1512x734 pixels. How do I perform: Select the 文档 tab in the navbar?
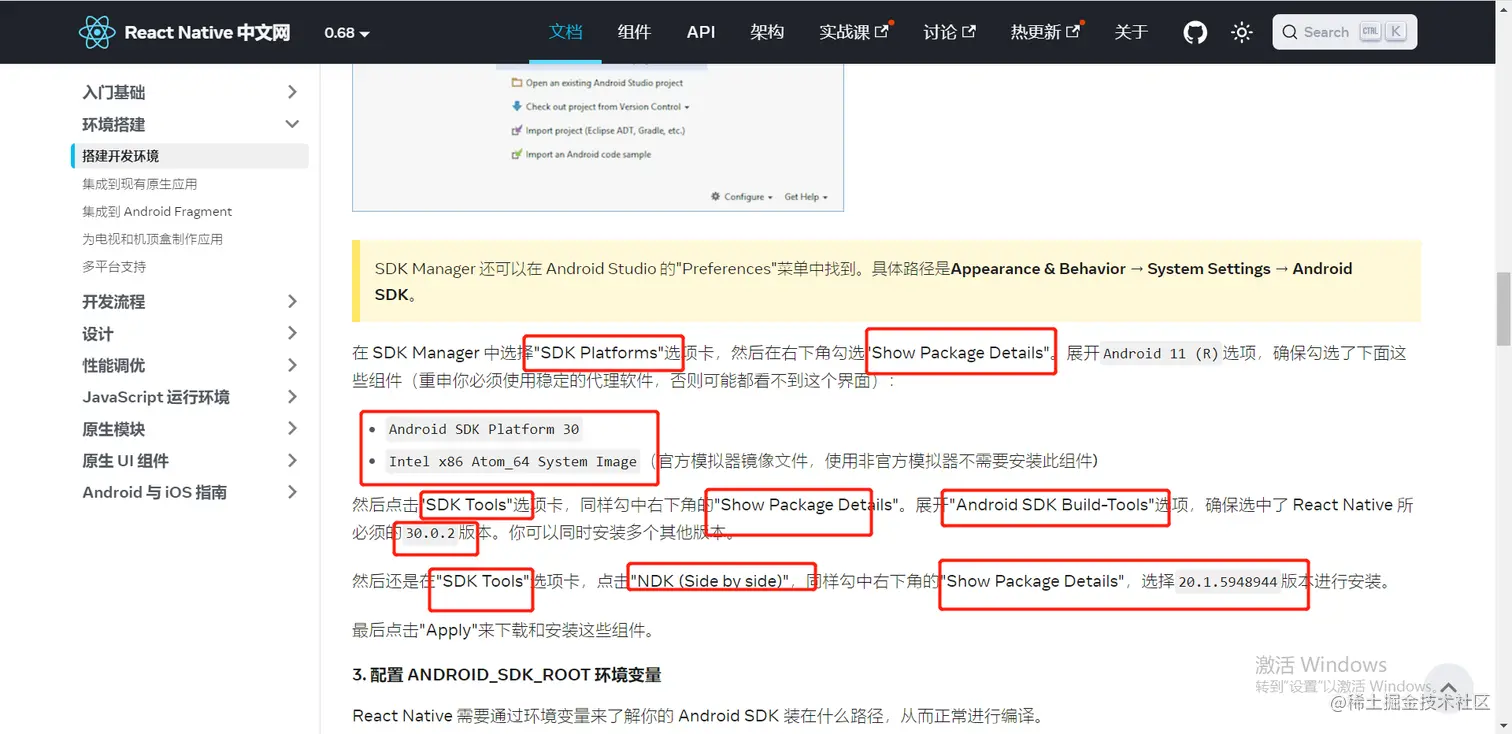coord(566,32)
